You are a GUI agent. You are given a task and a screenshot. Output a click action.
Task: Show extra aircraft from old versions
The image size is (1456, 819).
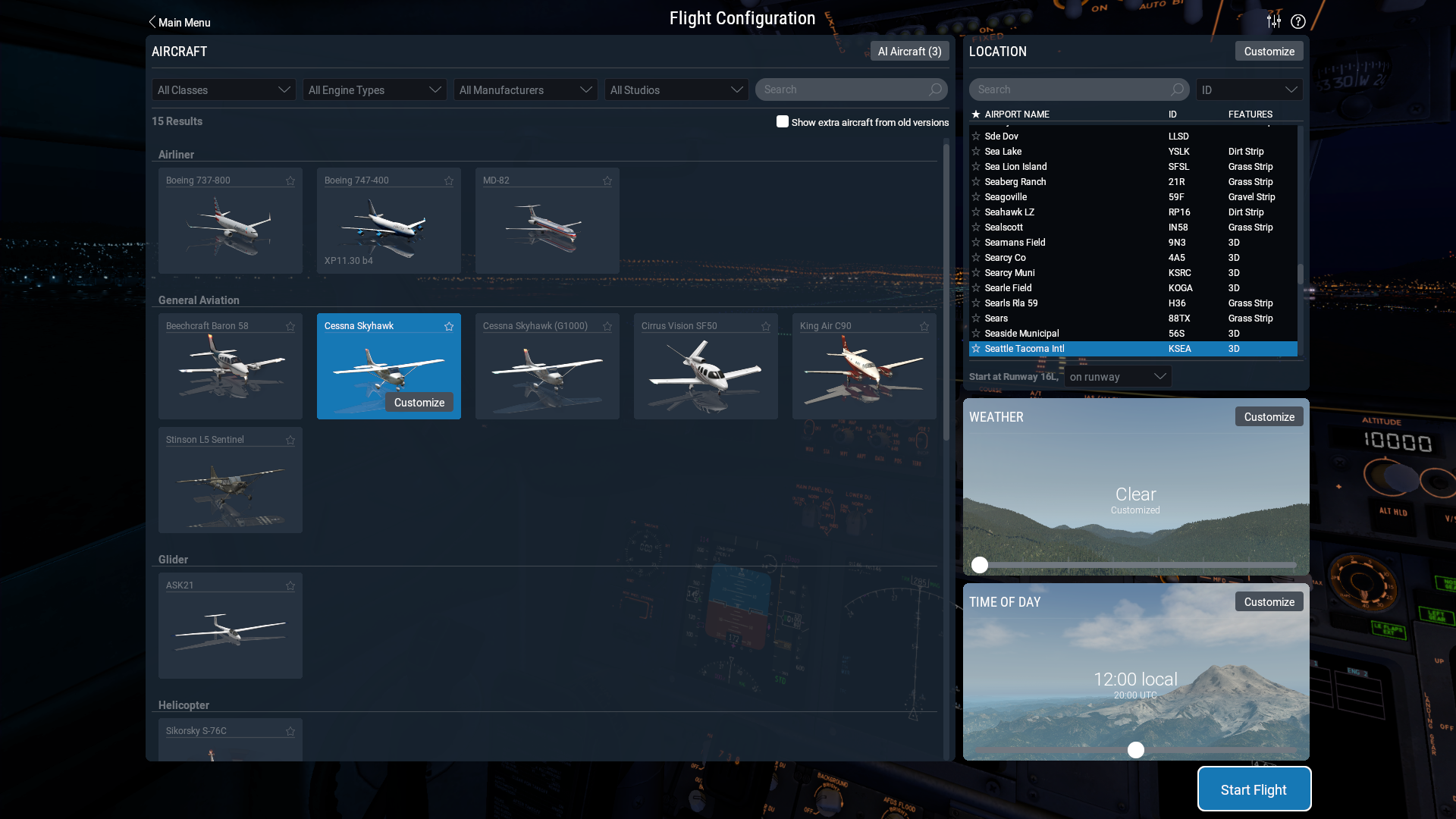click(783, 121)
